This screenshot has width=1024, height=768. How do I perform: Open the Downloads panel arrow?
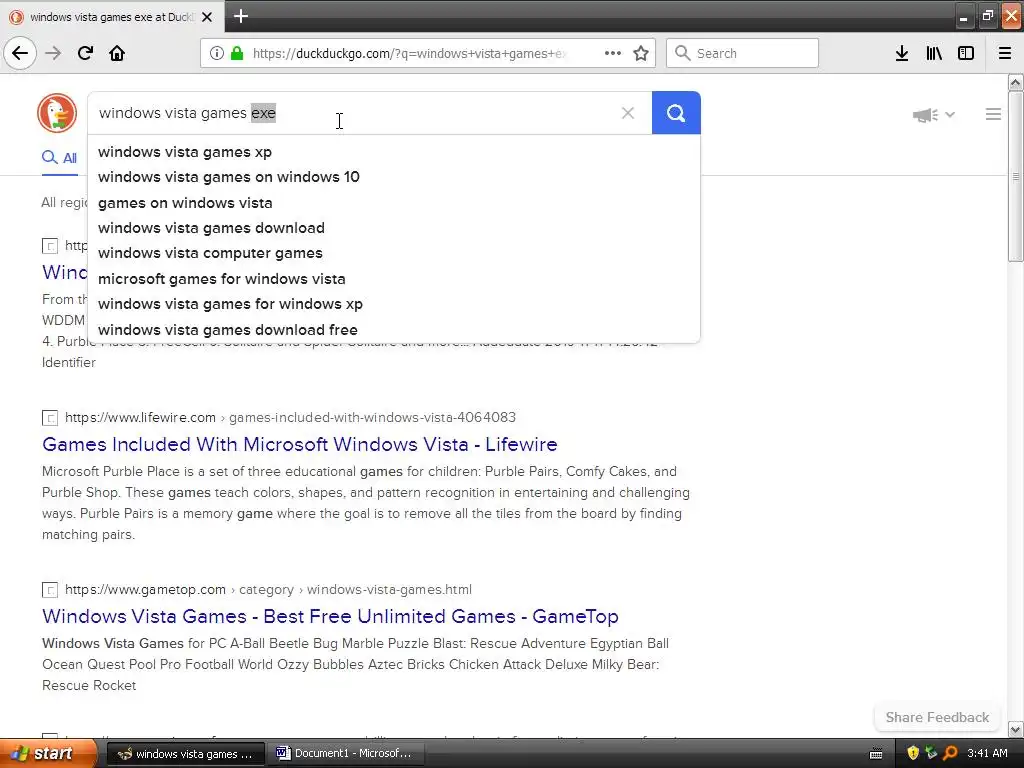(902, 53)
